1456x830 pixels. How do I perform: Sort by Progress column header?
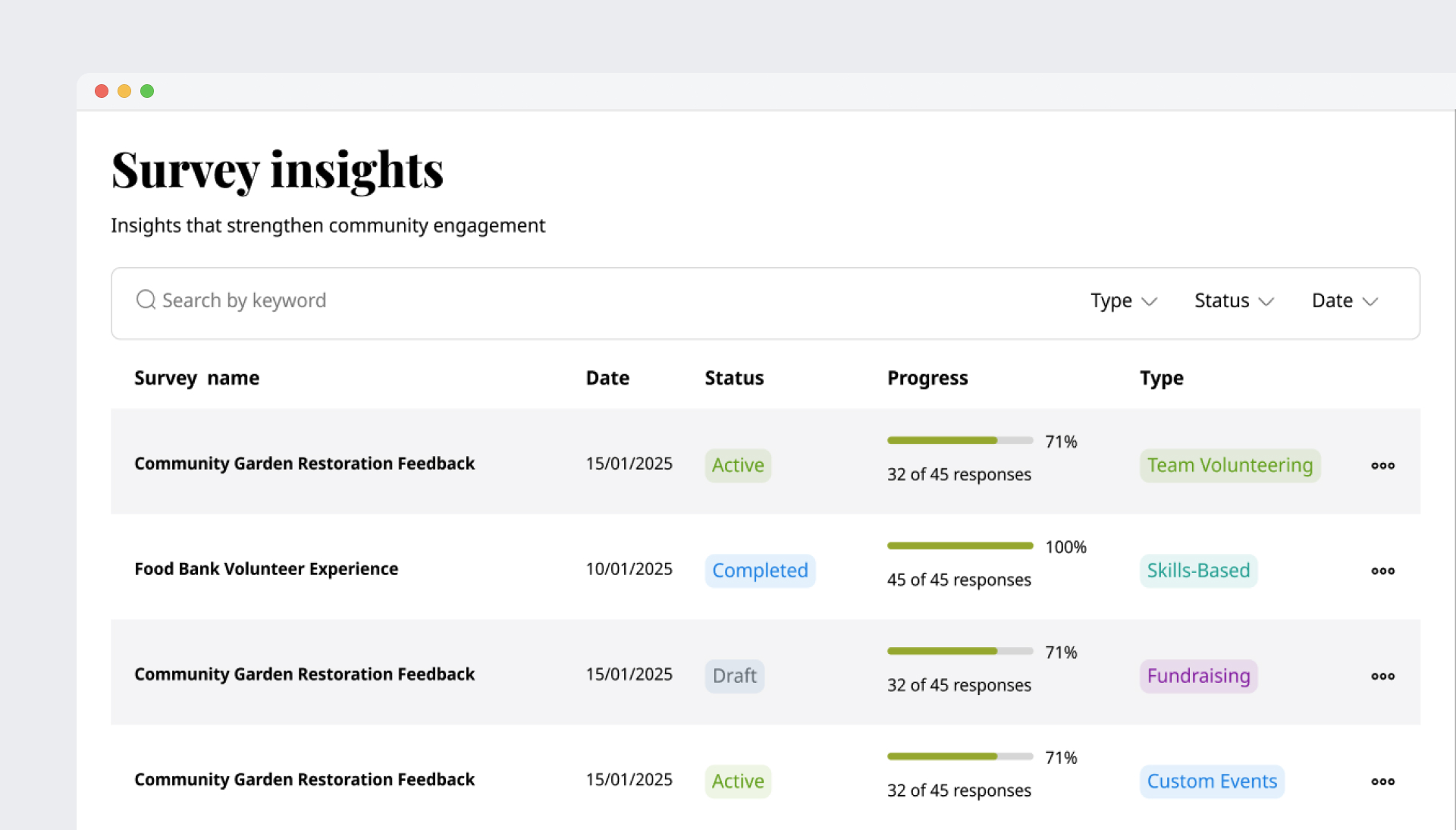(x=927, y=378)
